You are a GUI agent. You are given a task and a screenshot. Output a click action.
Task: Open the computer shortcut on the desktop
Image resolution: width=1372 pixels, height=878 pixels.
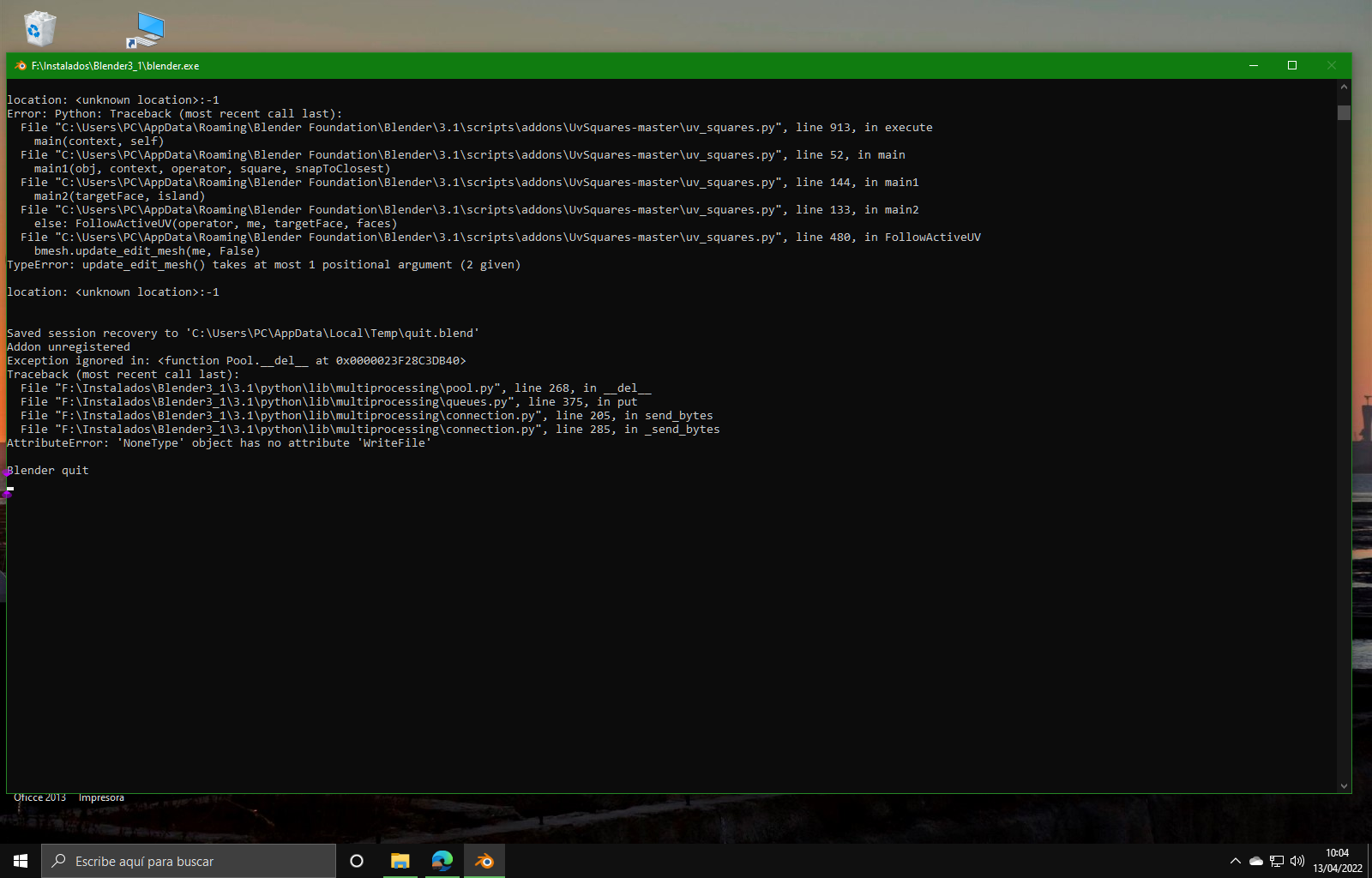pos(146,30)
